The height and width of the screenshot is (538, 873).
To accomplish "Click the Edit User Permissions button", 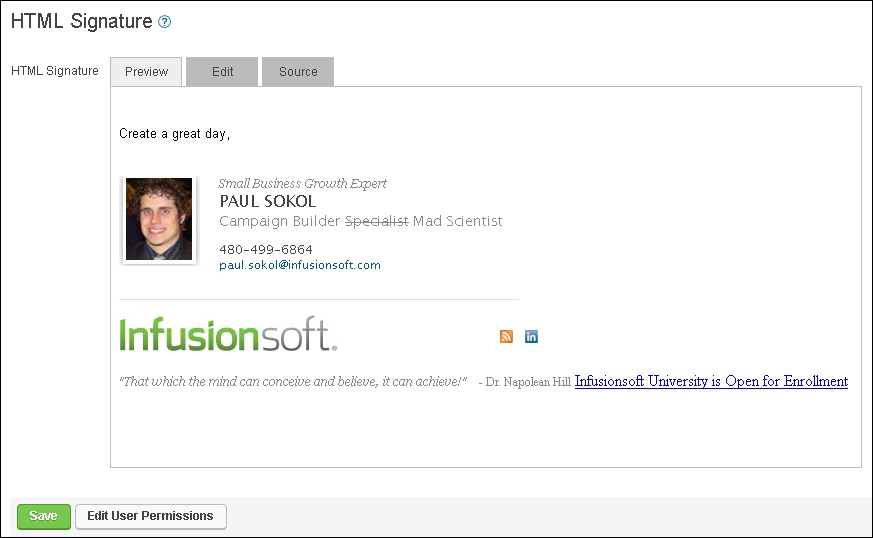I will 150,516.
